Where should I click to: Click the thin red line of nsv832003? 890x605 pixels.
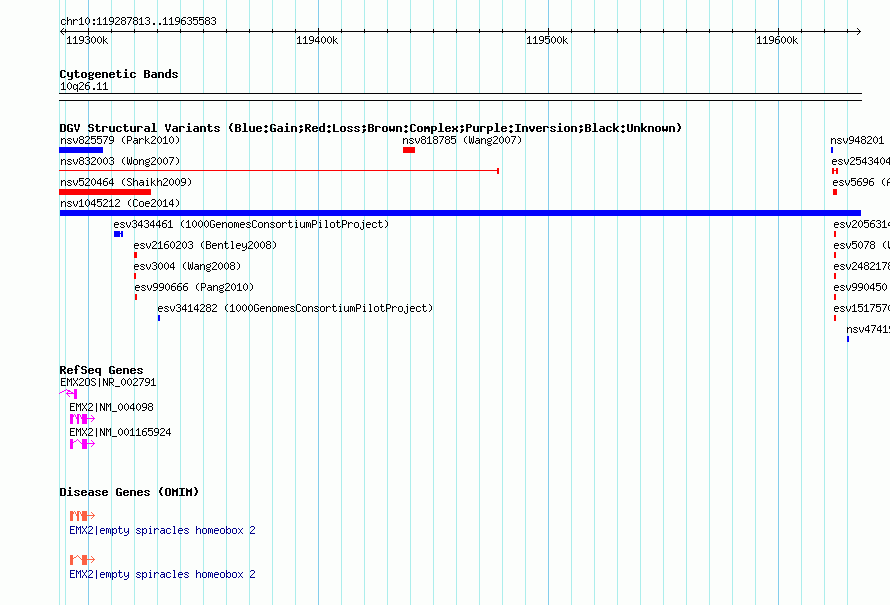pos(279,171)
